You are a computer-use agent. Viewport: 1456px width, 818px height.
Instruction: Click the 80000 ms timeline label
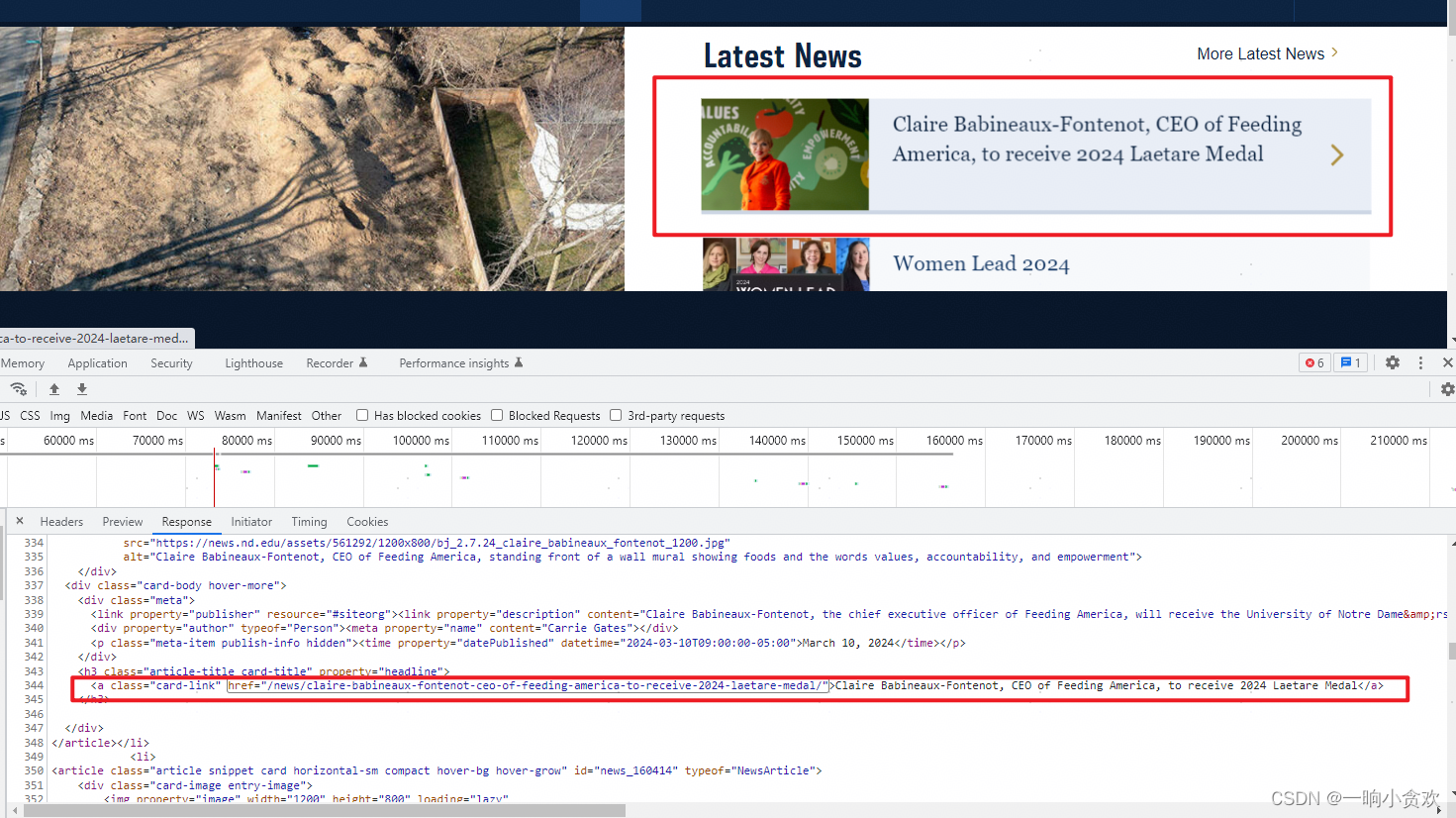[x=246, y=440]
